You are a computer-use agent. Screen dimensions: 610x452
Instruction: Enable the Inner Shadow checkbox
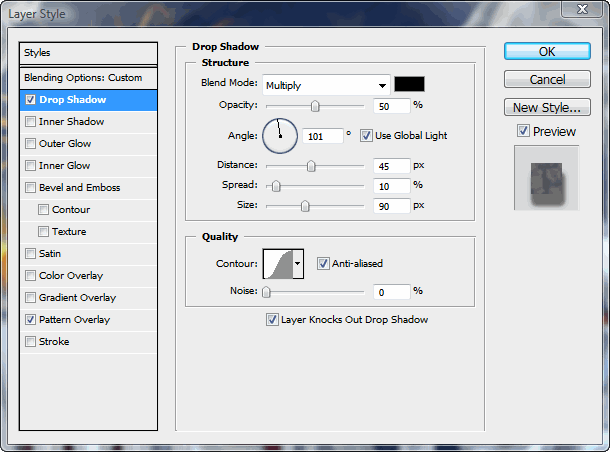[x=30, y=122]
